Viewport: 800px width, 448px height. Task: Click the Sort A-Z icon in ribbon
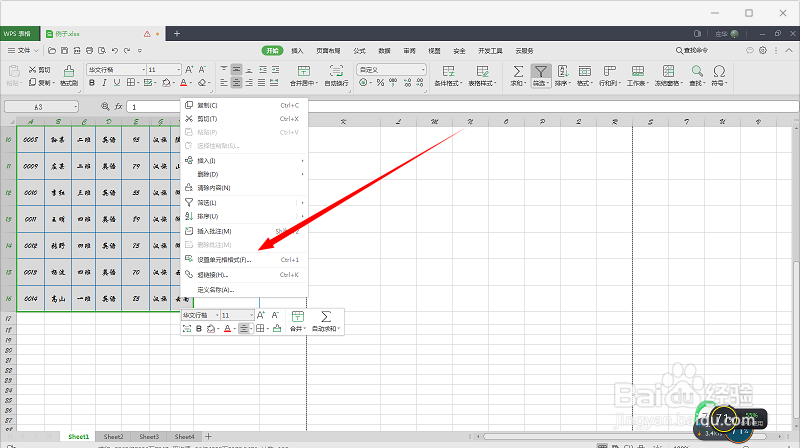click(562, 71)
